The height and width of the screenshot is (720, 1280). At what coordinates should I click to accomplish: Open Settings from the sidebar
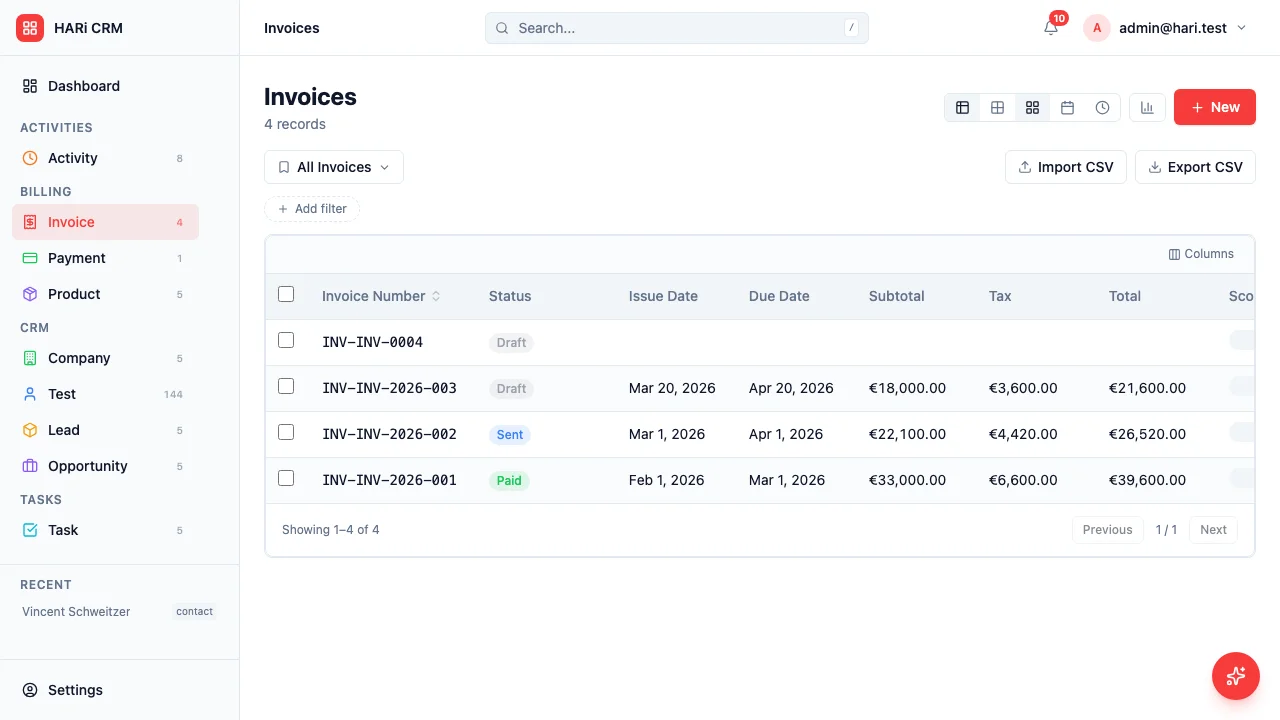click(x=75, y=690)
